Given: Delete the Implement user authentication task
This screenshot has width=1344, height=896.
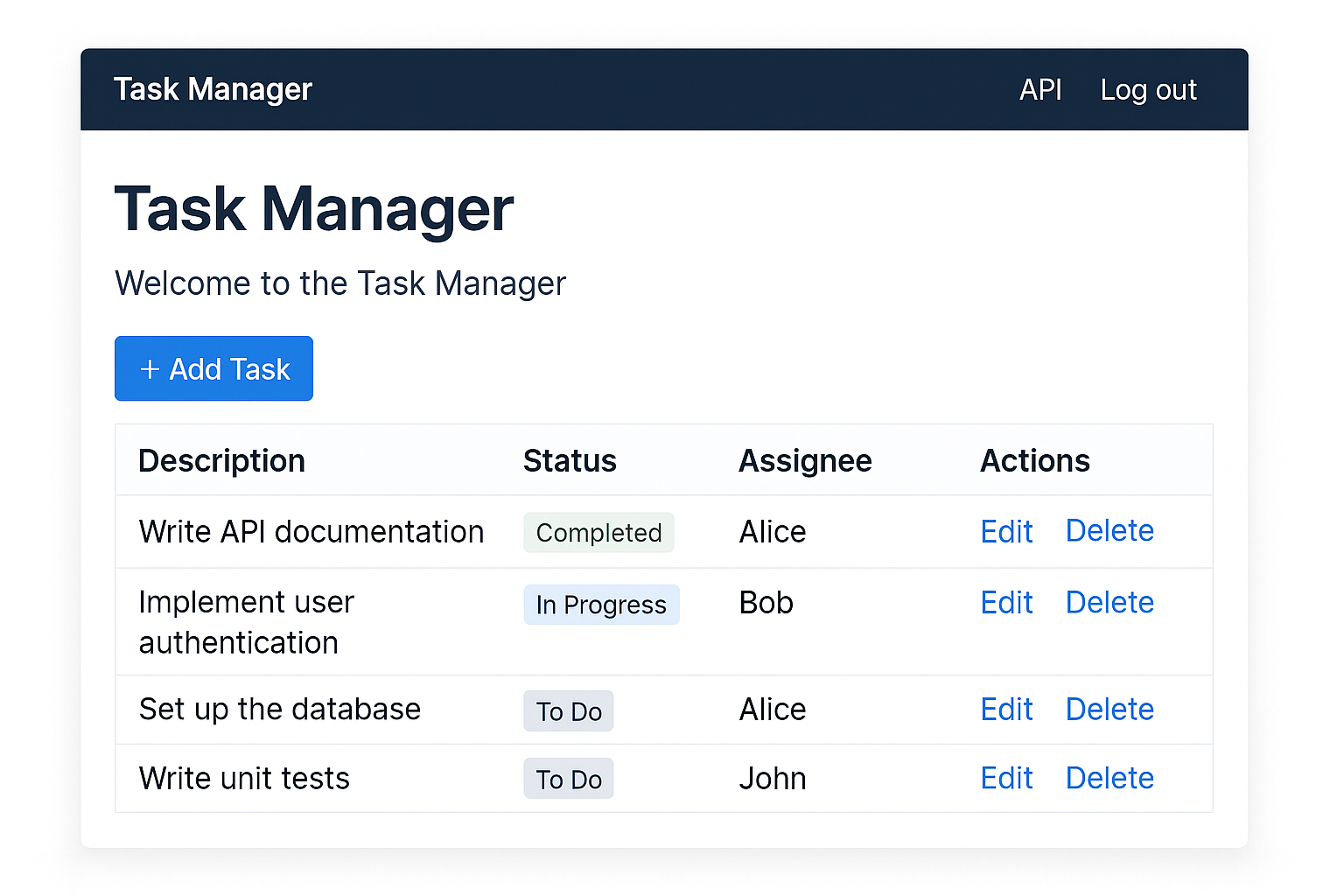Looking at the screenshot, I should click(x=1109, y=603).
